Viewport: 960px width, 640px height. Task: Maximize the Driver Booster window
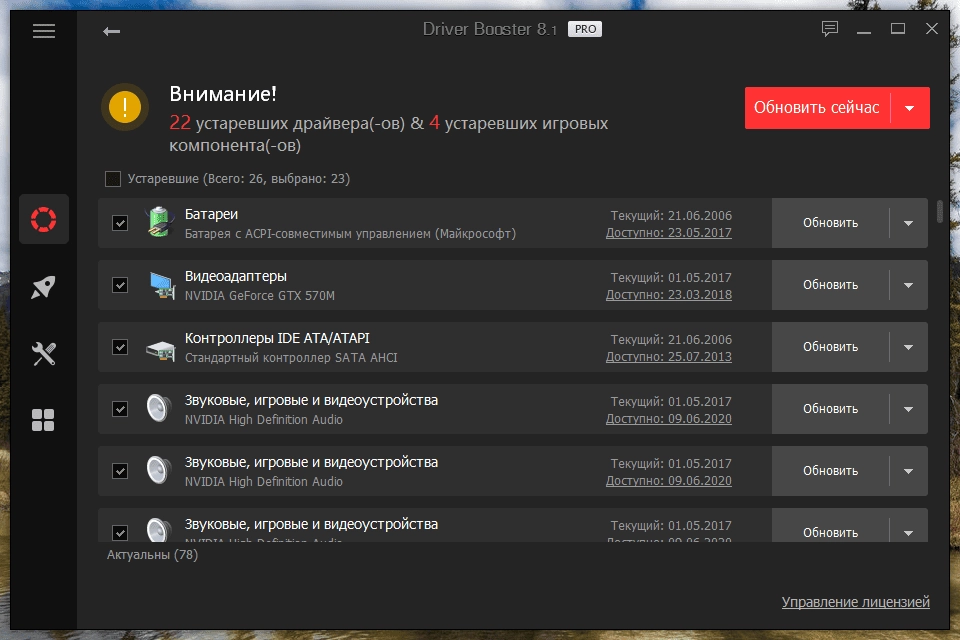pos(898,29)
